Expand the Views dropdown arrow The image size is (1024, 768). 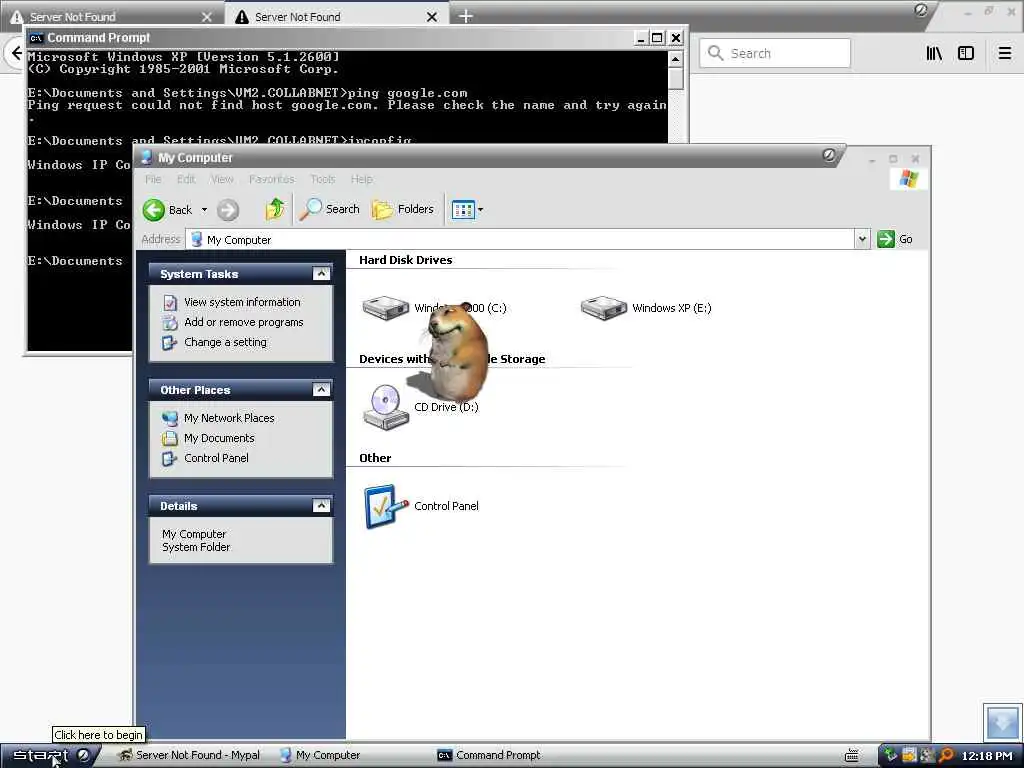[481, 210]
